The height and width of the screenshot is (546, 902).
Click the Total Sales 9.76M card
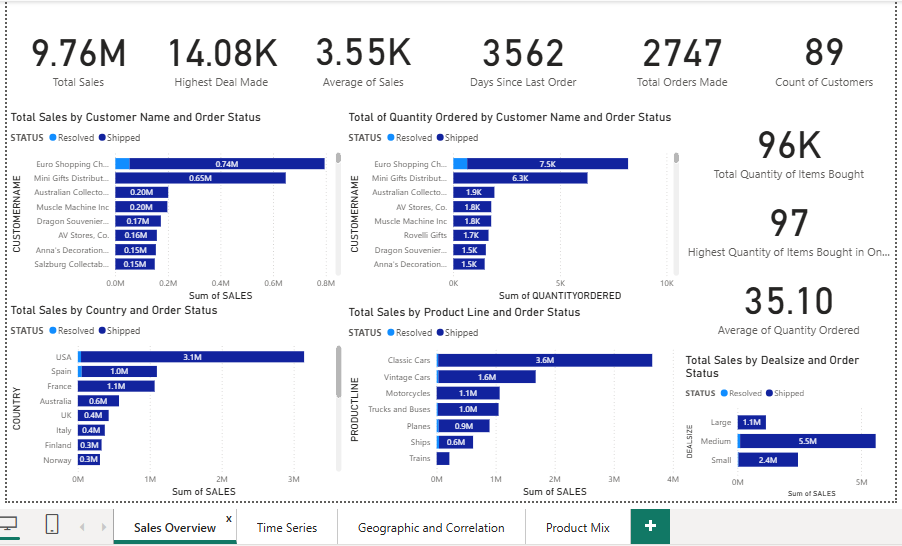78,62
